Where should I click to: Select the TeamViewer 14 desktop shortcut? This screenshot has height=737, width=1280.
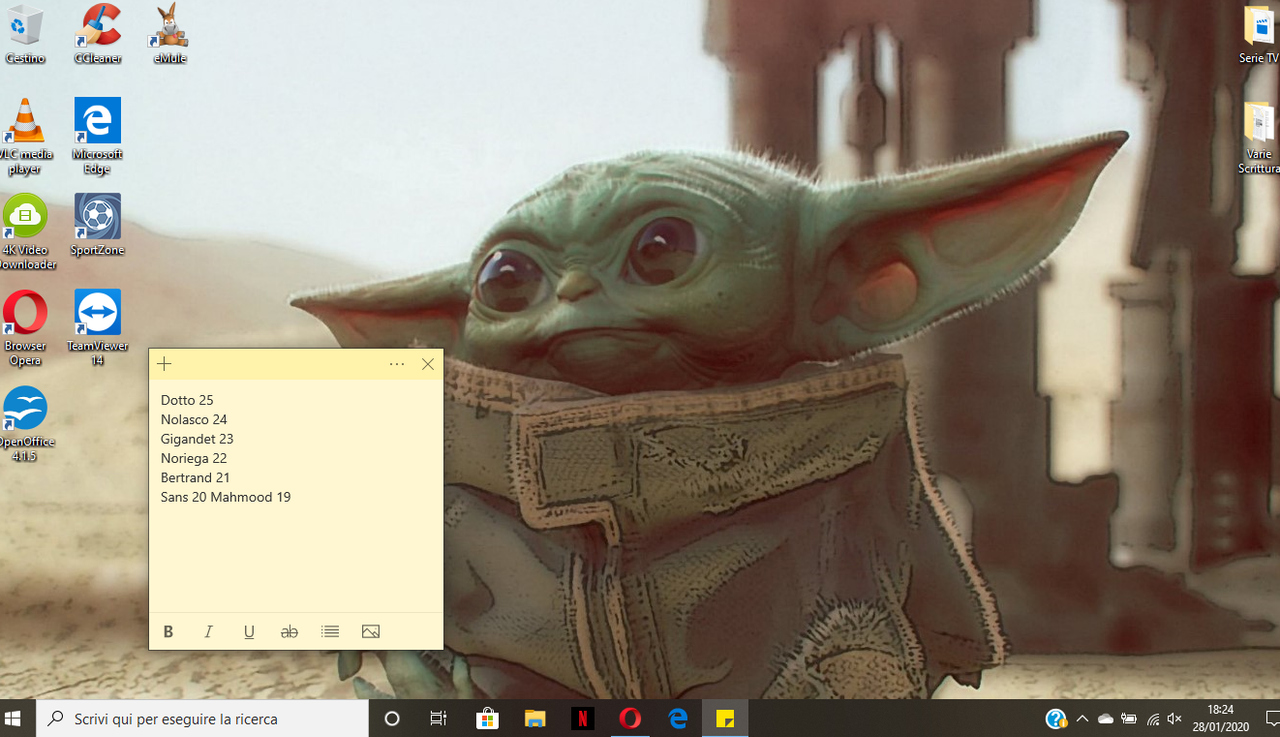click(98, 328)
